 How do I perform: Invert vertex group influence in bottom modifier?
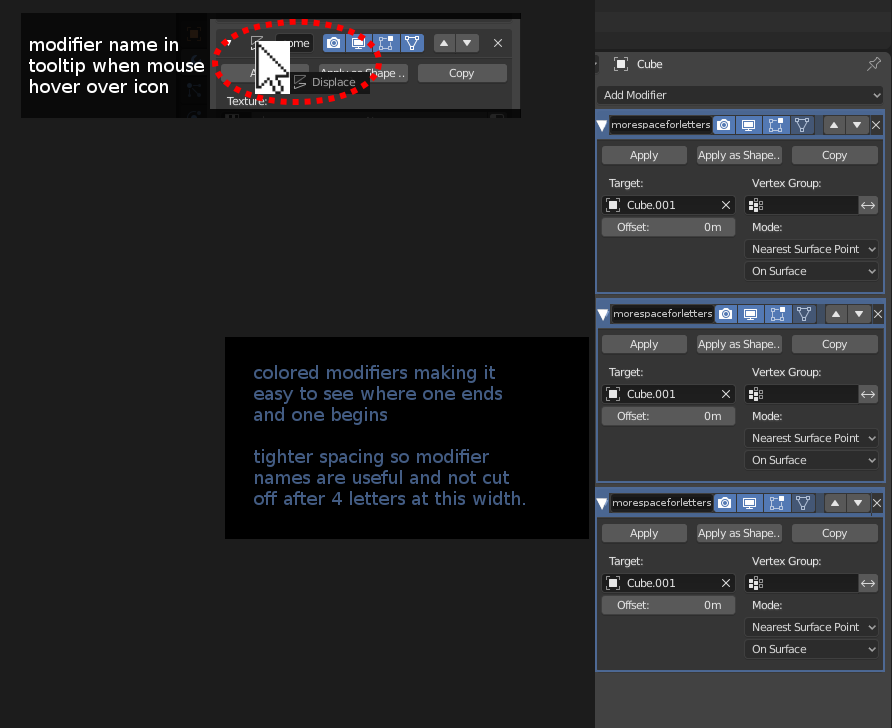click(868, 583)
